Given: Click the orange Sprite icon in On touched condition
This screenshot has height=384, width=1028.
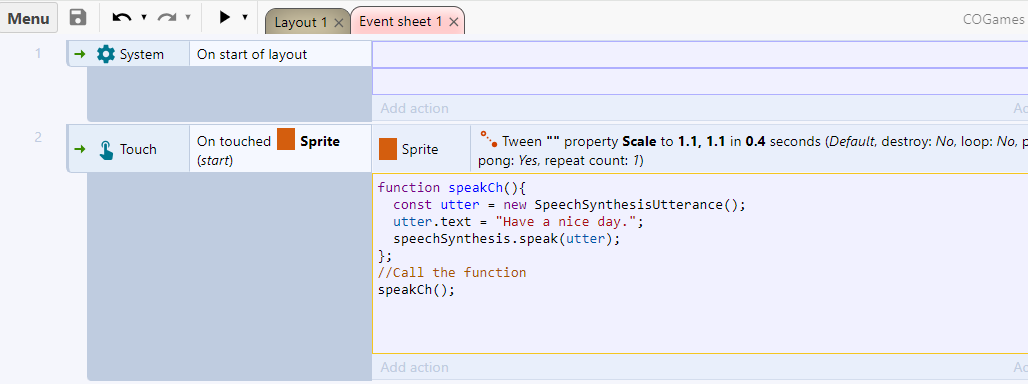Looking at the screenshot, I should click(286, 140).
